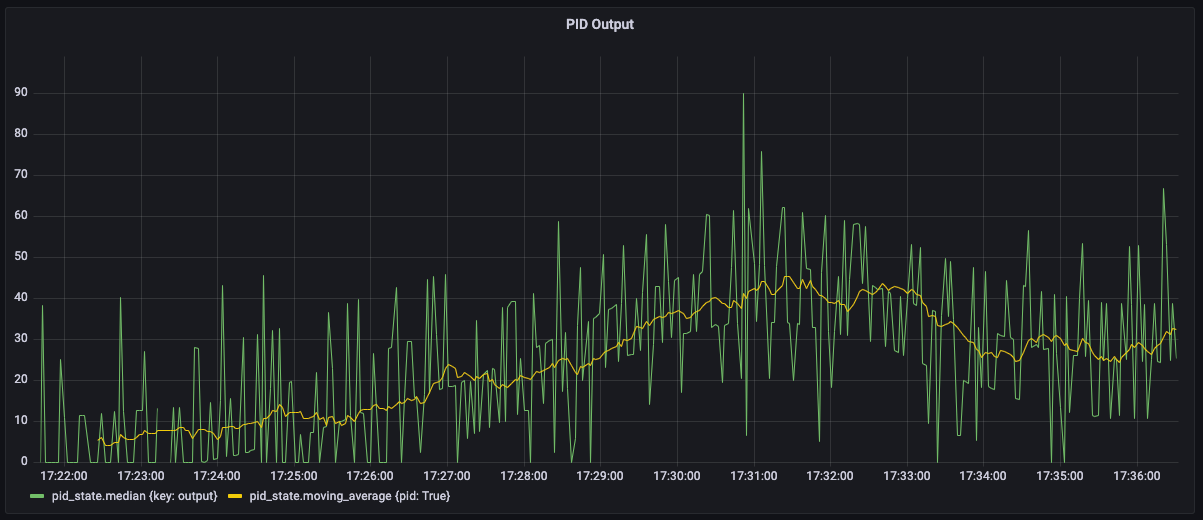Screen dimensions: 1203x520
Task: Click the 17:36:00 time axis label
Action: 1138,476
